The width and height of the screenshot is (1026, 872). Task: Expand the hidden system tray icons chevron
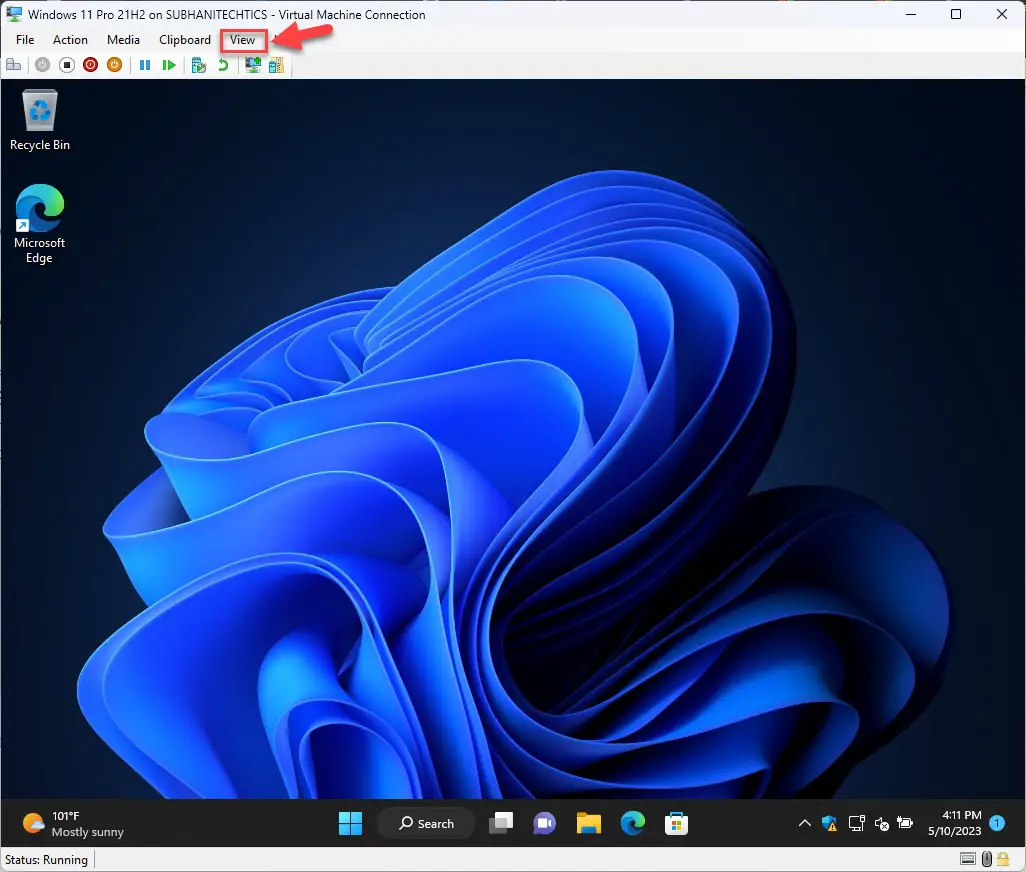pos(804,824)
